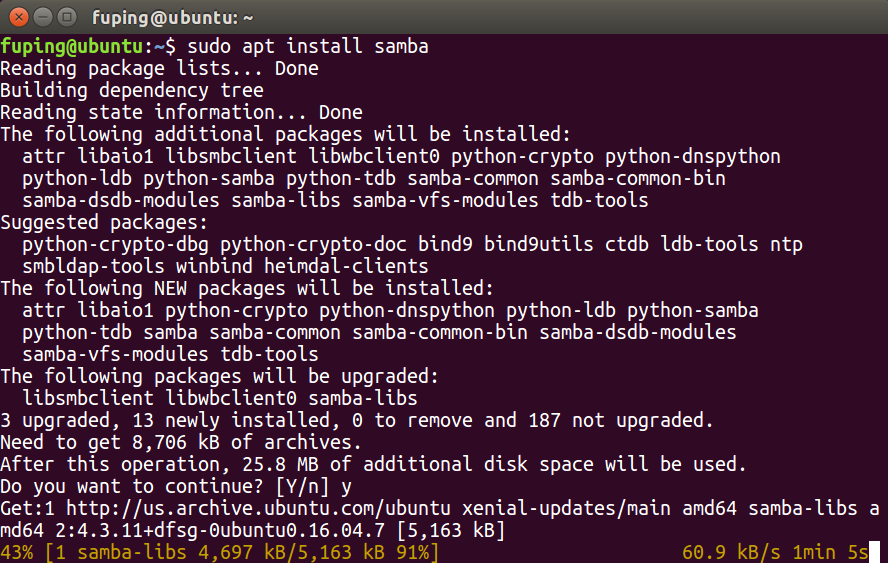
Task: Click the green fuping@ubuntu shell prompt
Action: pos(73,46)
